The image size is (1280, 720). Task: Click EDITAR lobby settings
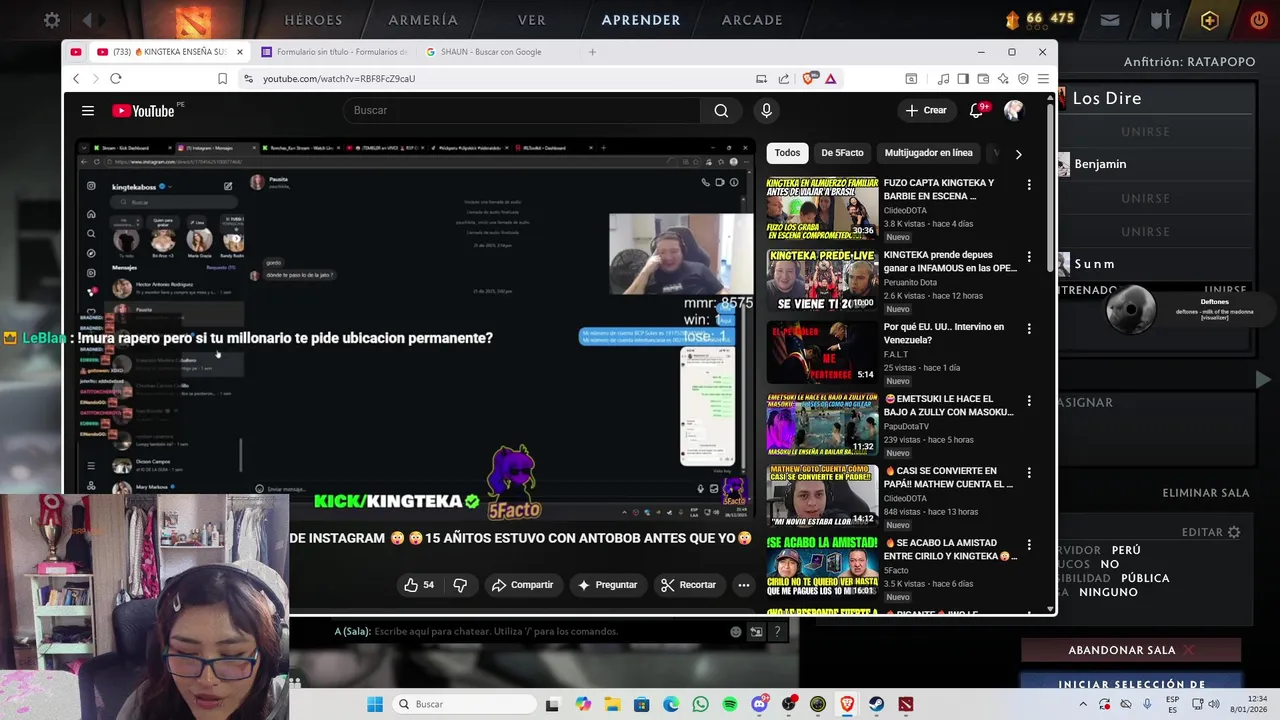point(1211,532)
